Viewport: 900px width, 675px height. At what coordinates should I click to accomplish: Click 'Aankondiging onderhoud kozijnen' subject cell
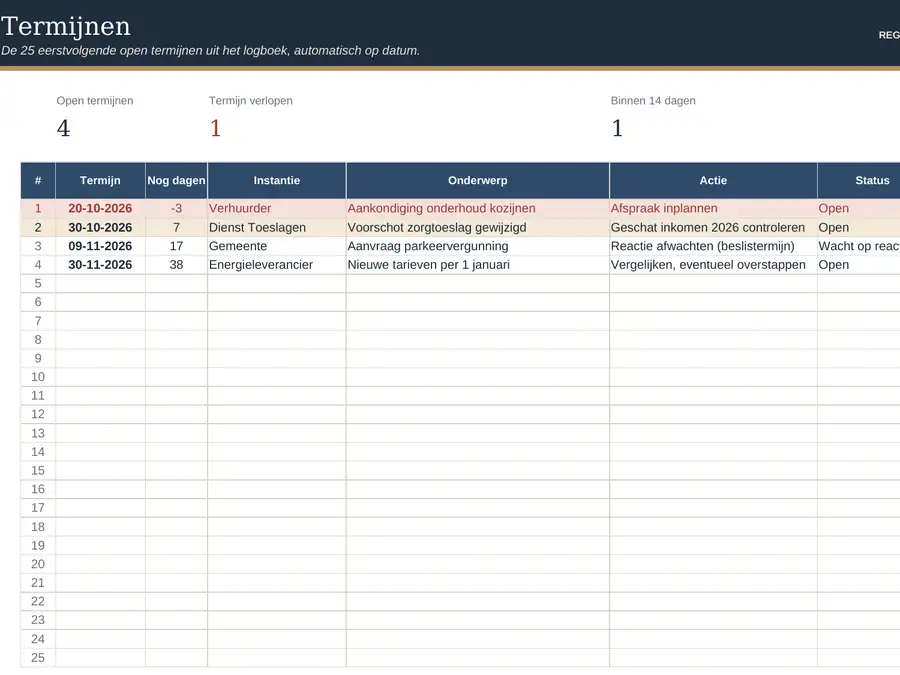(478, 208)
